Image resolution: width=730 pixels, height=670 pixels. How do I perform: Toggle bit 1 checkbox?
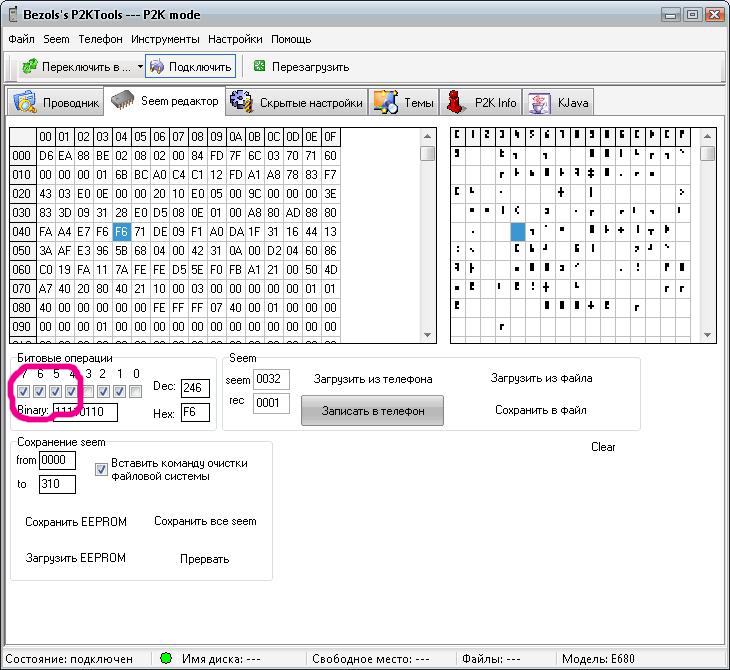pyautogui.click(x=120, y=392)
